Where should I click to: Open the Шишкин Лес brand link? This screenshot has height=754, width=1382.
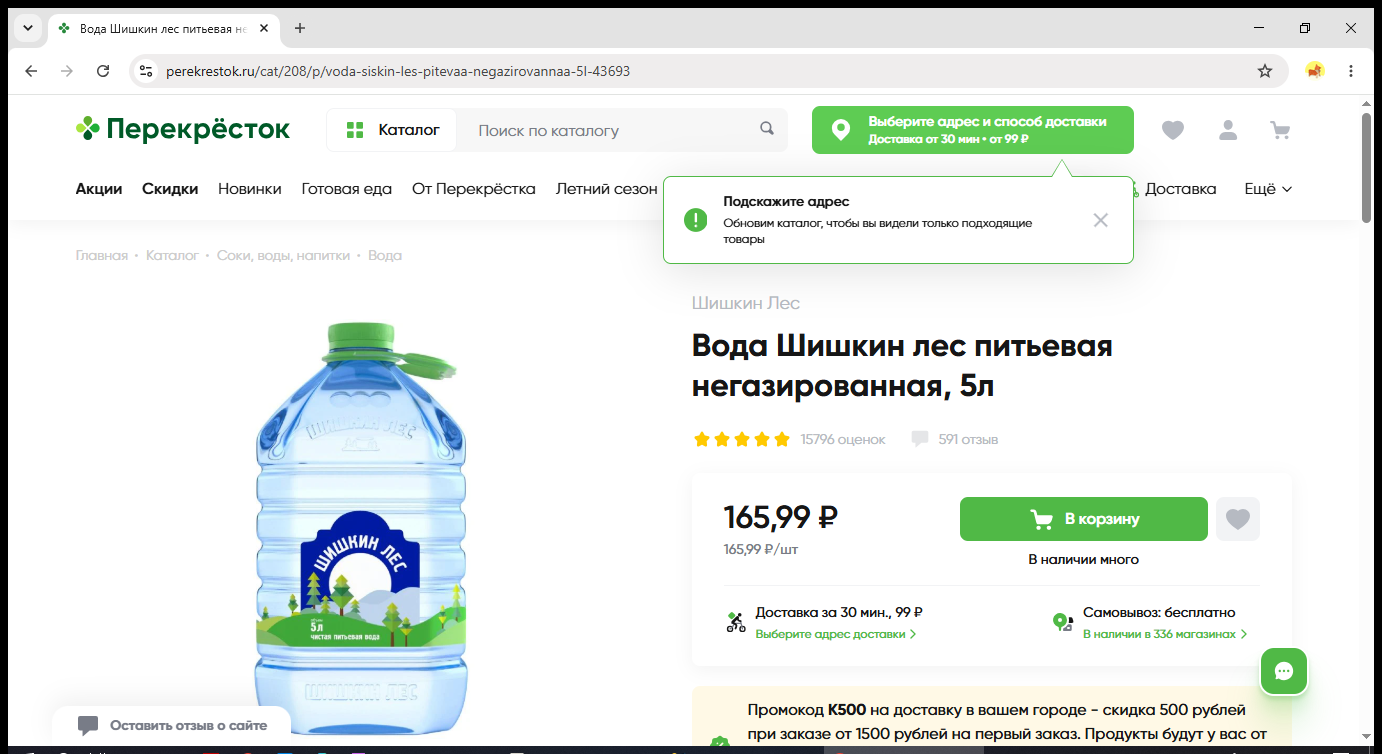click(746, 303)
